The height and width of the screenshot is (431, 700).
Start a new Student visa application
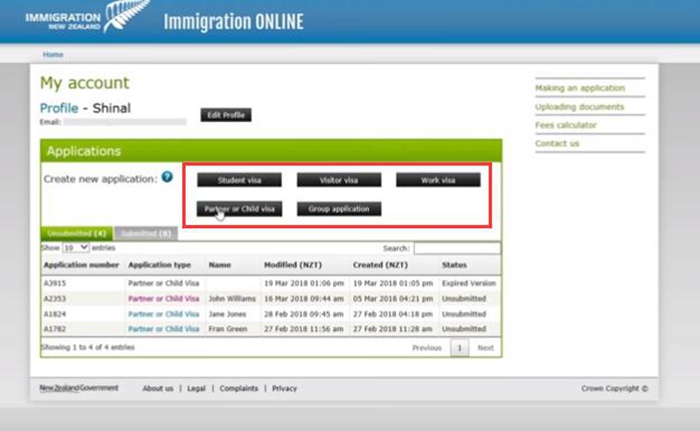(x=238, y=180)
